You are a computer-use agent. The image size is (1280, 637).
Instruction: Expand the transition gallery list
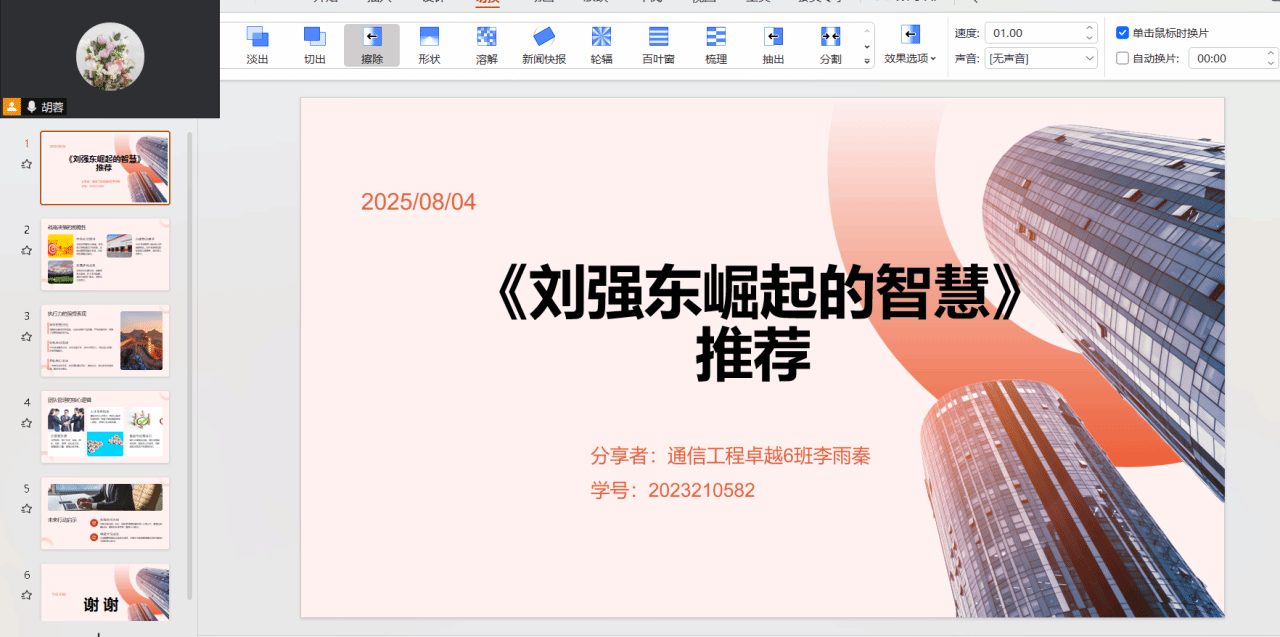(x=867, y=61)
